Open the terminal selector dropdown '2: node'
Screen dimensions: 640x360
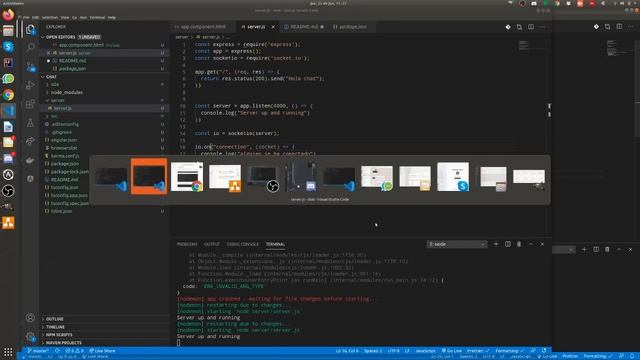pyautogui.click(x=457, y=244)
